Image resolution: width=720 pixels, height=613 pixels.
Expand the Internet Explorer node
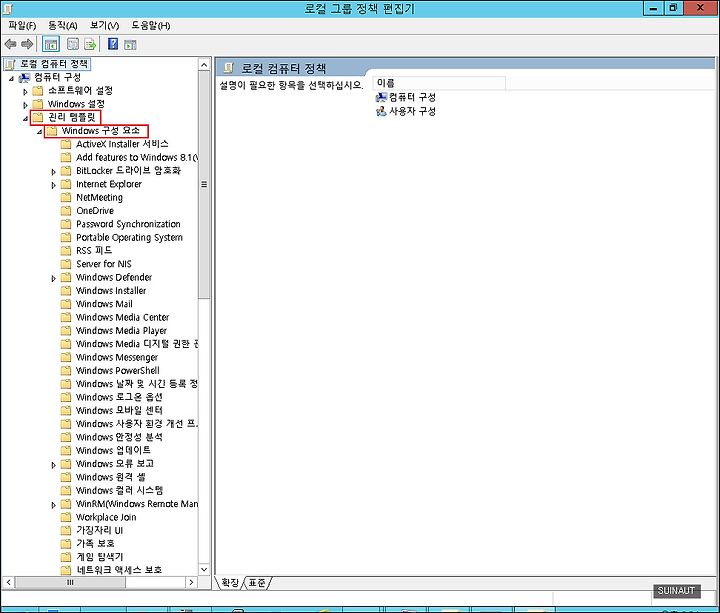coord(53,185)
